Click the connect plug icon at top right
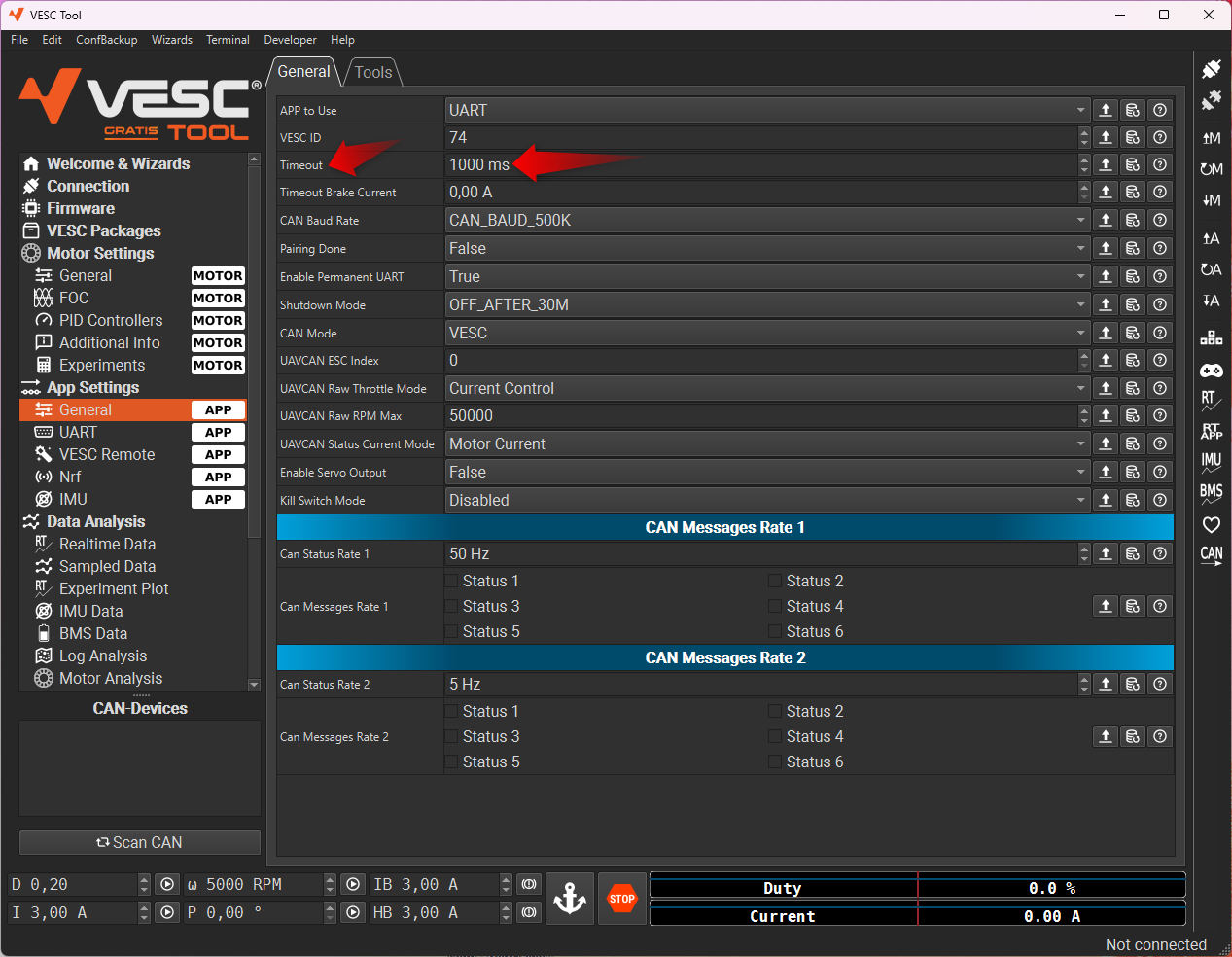The height and width of the screenshot is (957, 1232). 1212,69
